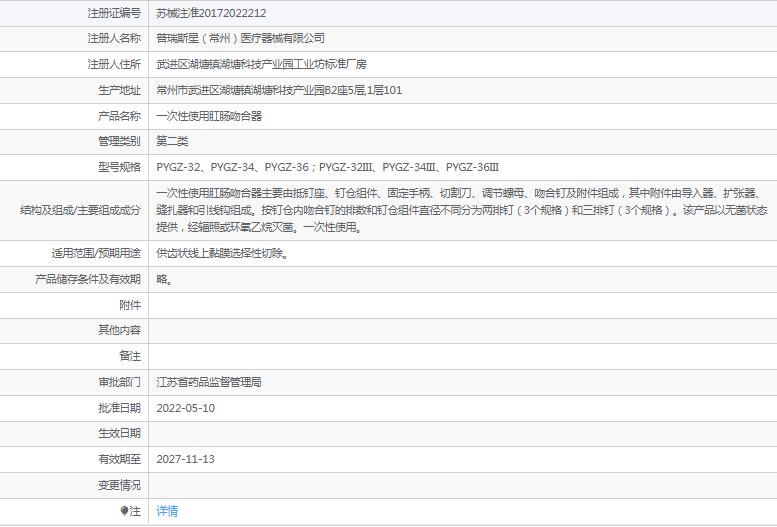Select approving department 江苏省药品监督管理局
Image resolution: width=777 pixels, height=527 pixels.
click(209, 382)
